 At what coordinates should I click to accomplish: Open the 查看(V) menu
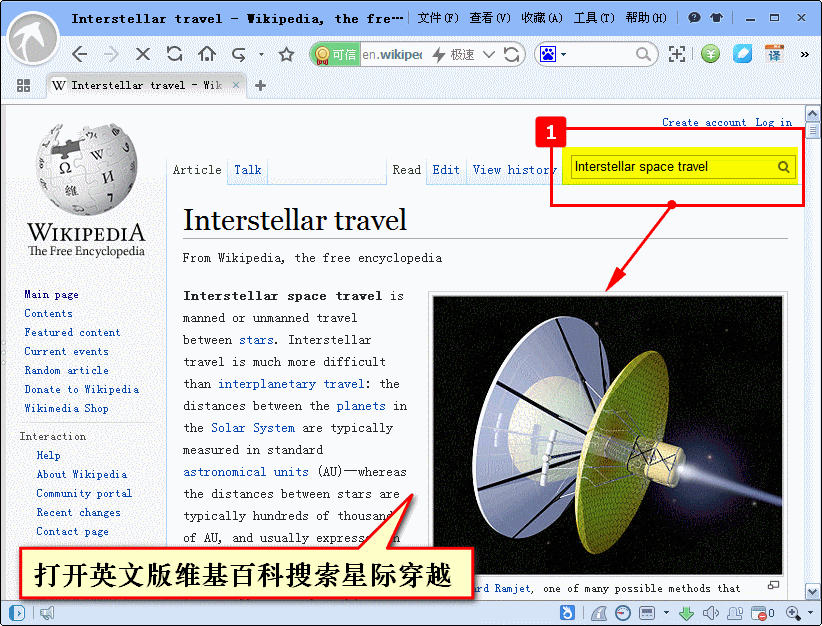click(490, 18)
